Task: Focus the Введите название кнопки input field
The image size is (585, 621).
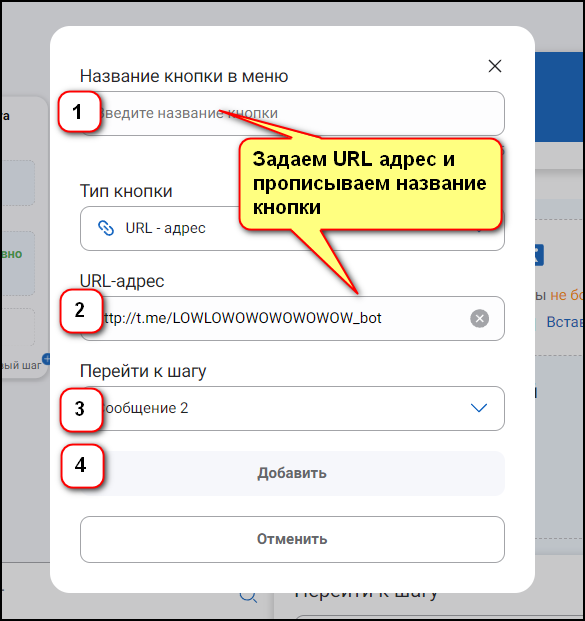Action: point(292,114)
